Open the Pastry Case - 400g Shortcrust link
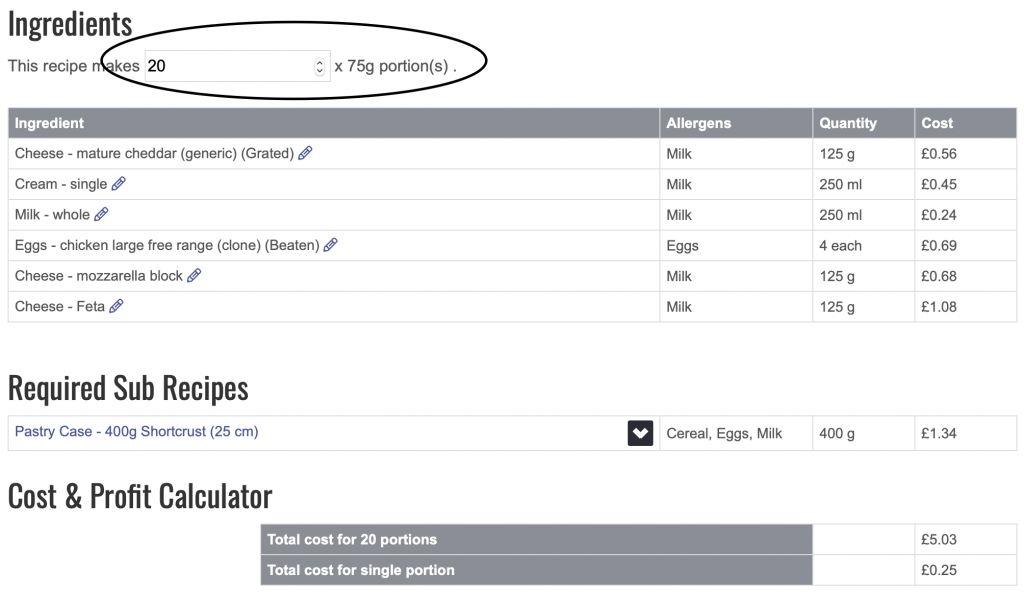The width and height of the screenshot is (1024, 598). click(x=136, y=432)
